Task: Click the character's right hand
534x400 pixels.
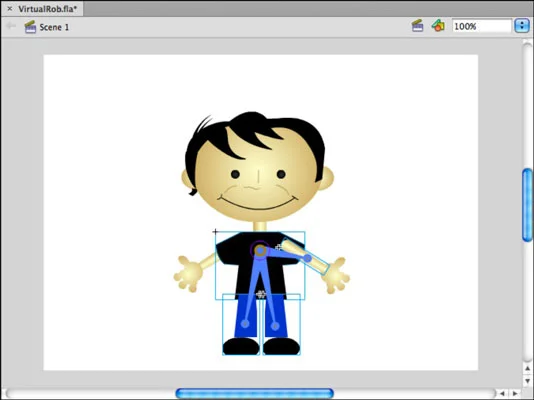Action: click(x=335, y=276)
